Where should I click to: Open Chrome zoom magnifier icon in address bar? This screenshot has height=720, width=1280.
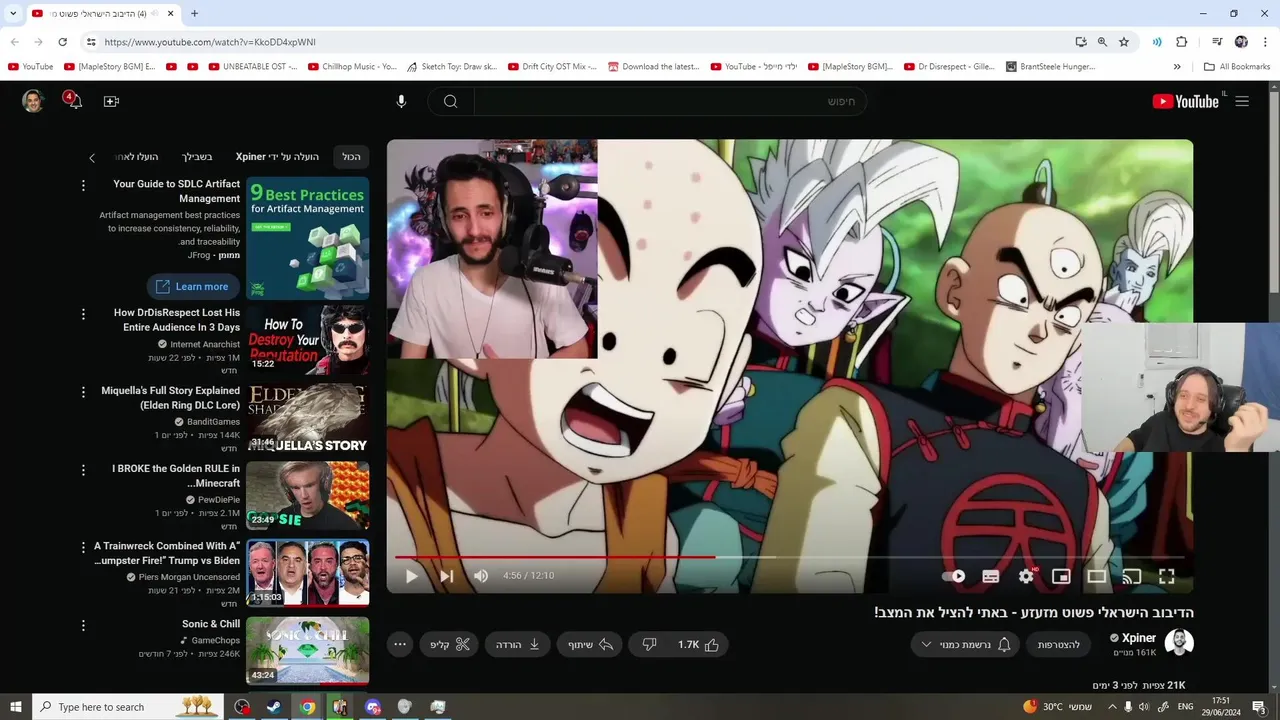[1102, 42]
